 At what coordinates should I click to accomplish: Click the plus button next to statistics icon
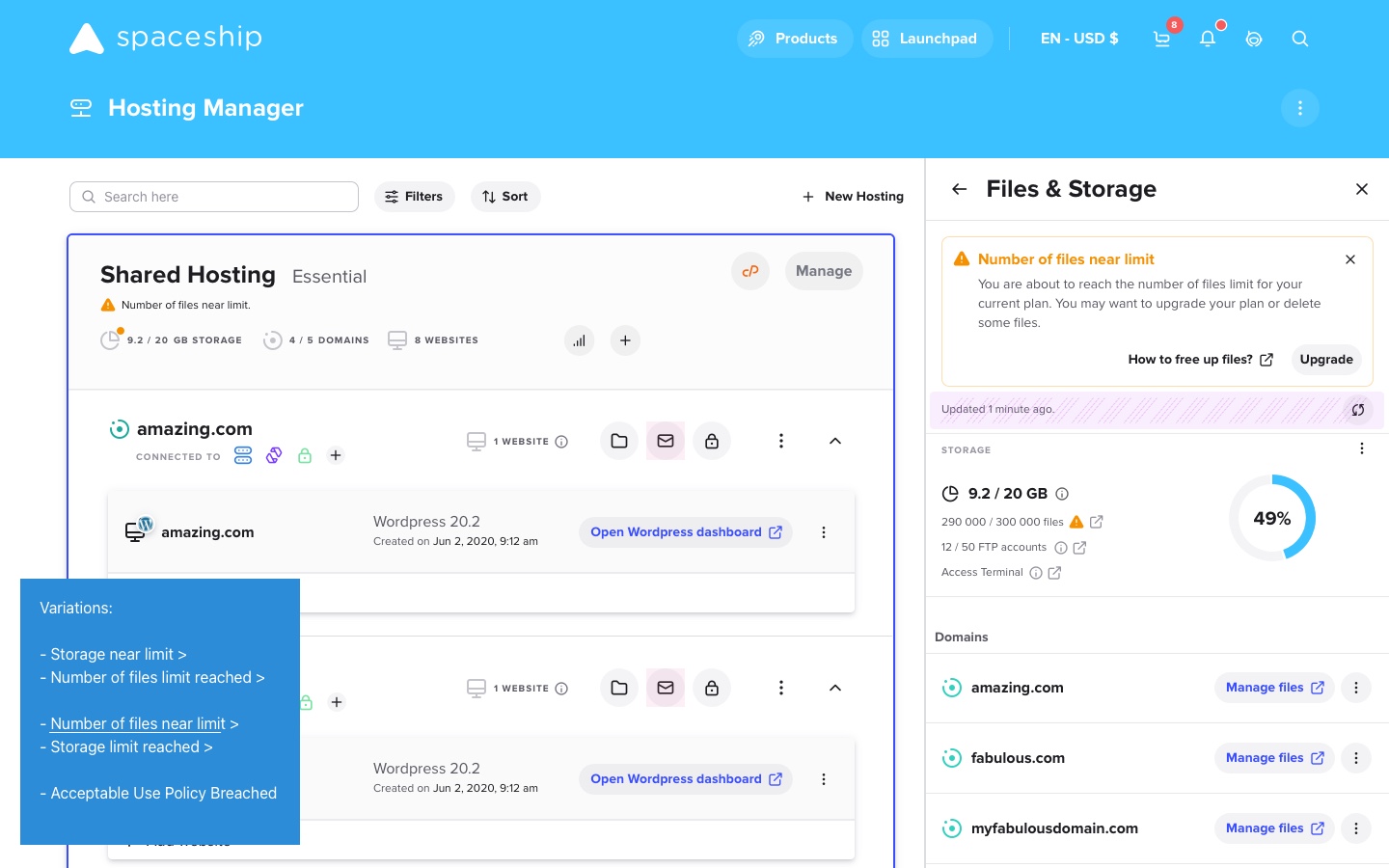click(x=625, y=340)
